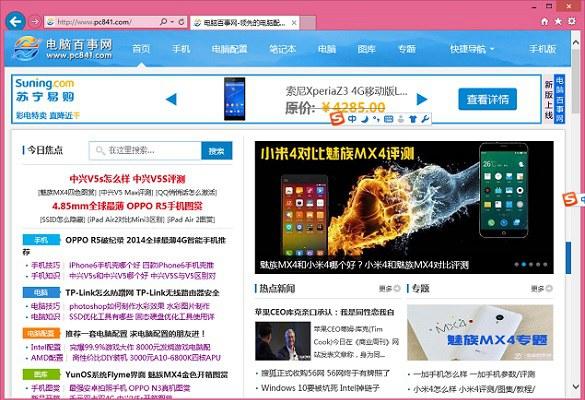Open the 手机版 link in navigation
The height and width of the screenshot is (400, 585).
point(542,49)
